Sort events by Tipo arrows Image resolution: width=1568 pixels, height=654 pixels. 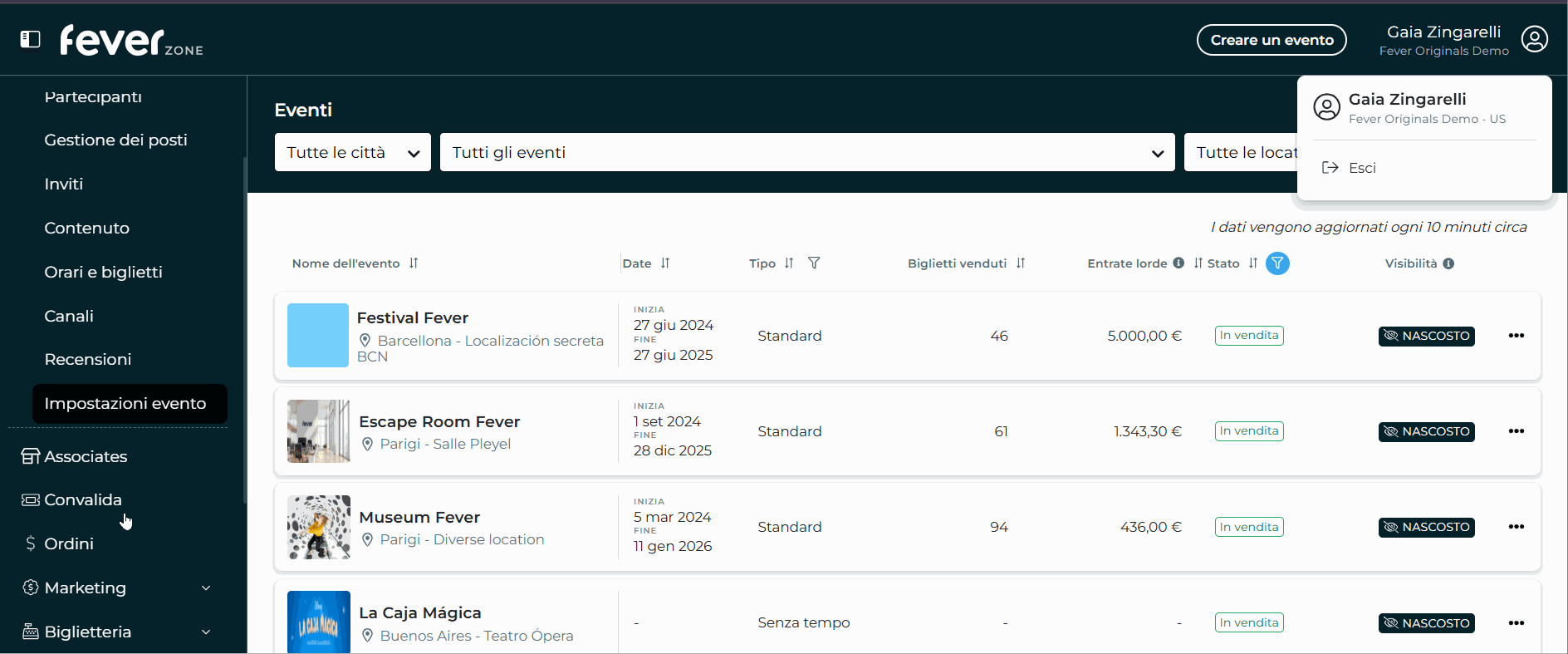[x=789, y=263]
